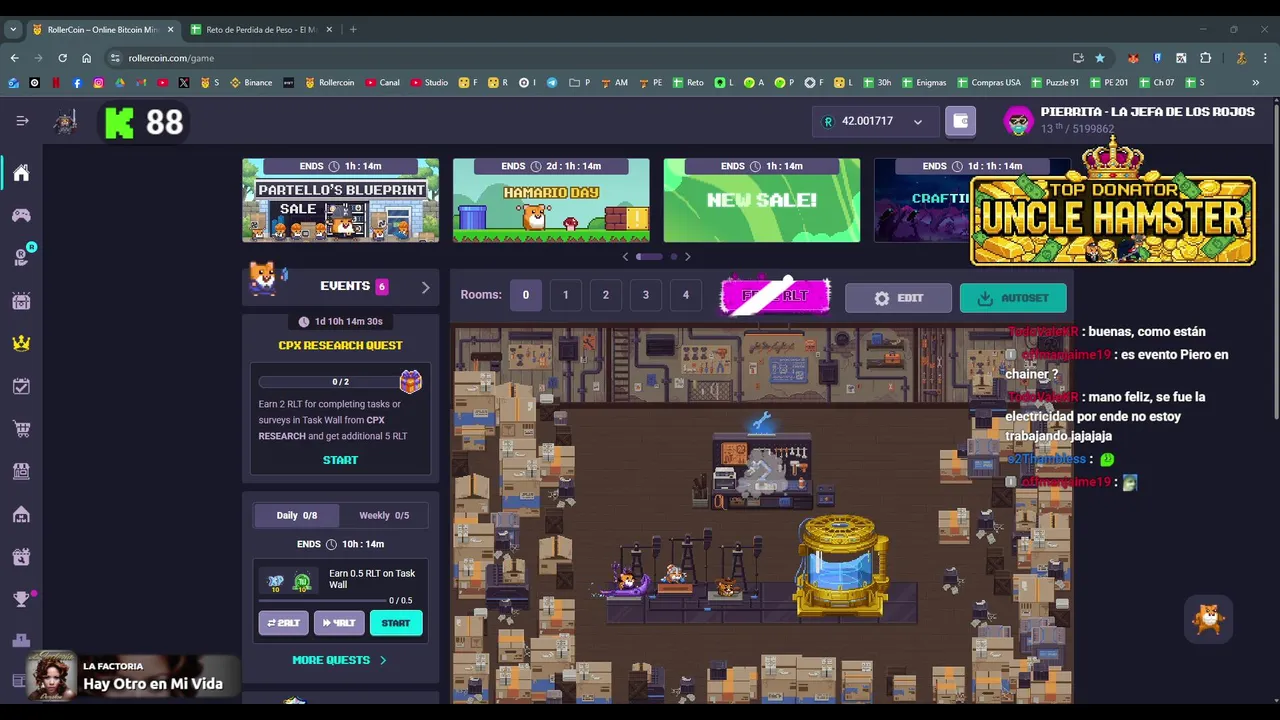Open the Compras USA bookmark
This screenshot has height=720, width=1280.
tap(988, 82)
